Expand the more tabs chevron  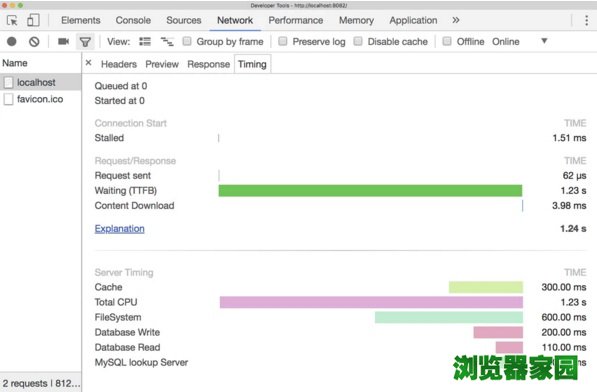click(x=456, y=20)
